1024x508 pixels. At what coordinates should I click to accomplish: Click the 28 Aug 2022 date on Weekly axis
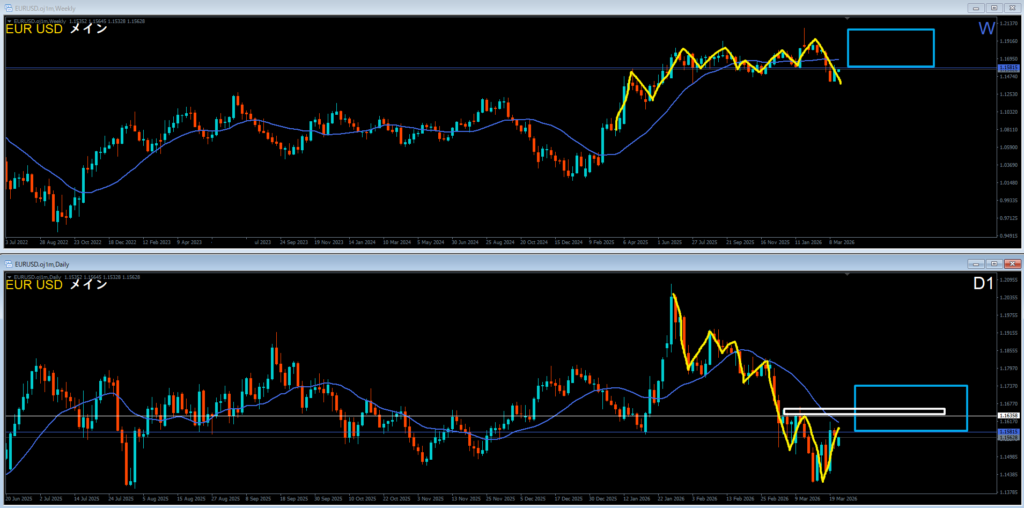[54, 242]
